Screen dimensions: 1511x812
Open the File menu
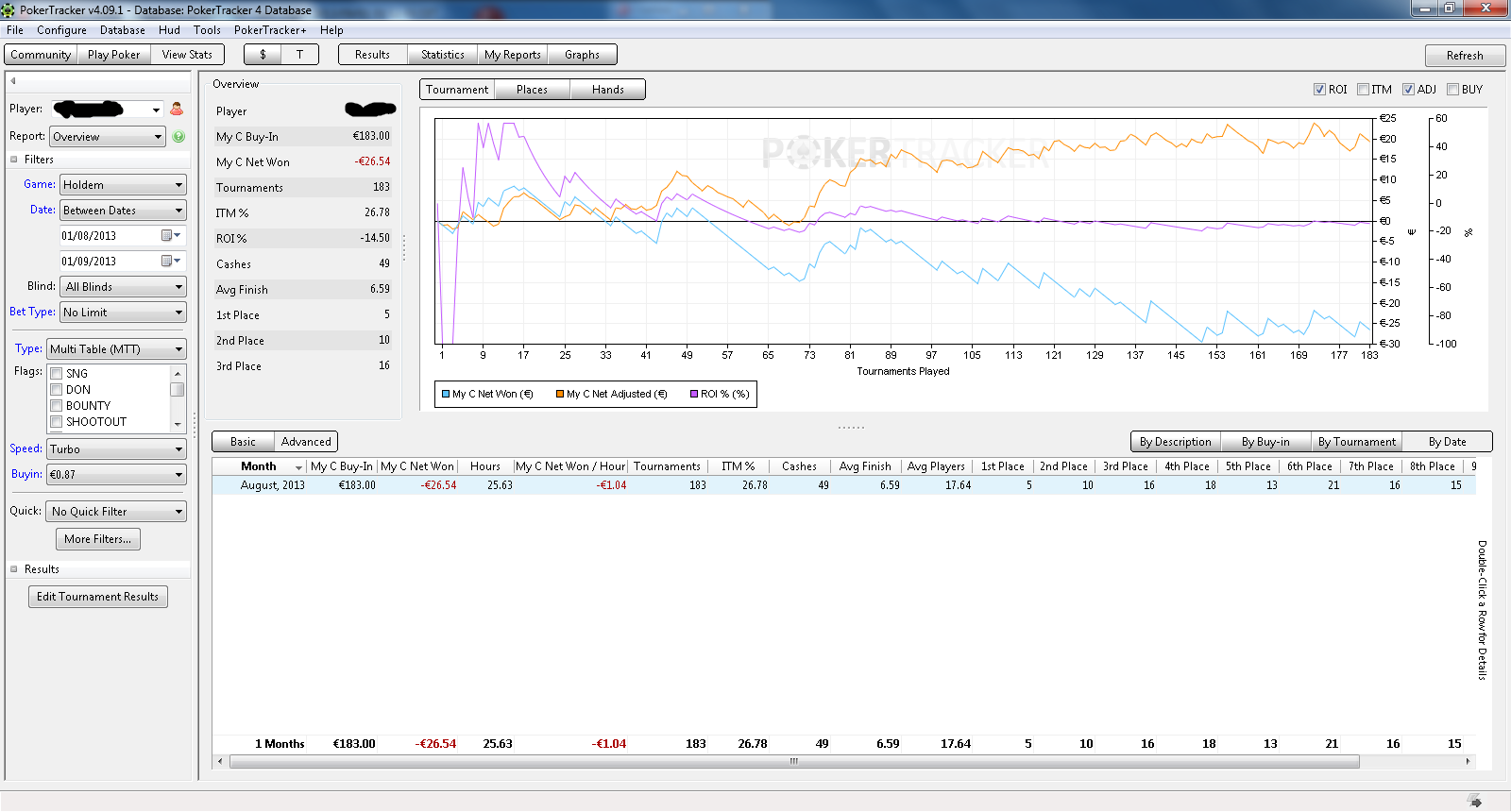[15, 30]
